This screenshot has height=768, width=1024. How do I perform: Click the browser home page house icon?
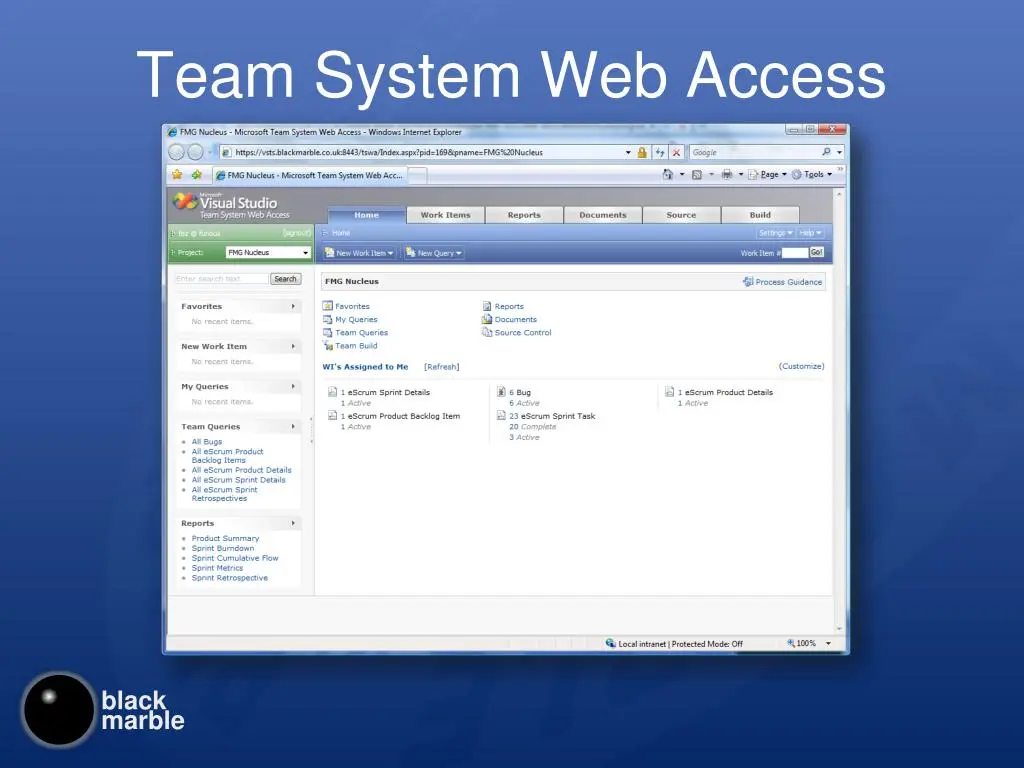pyautogui.click(x=667, y=174)
